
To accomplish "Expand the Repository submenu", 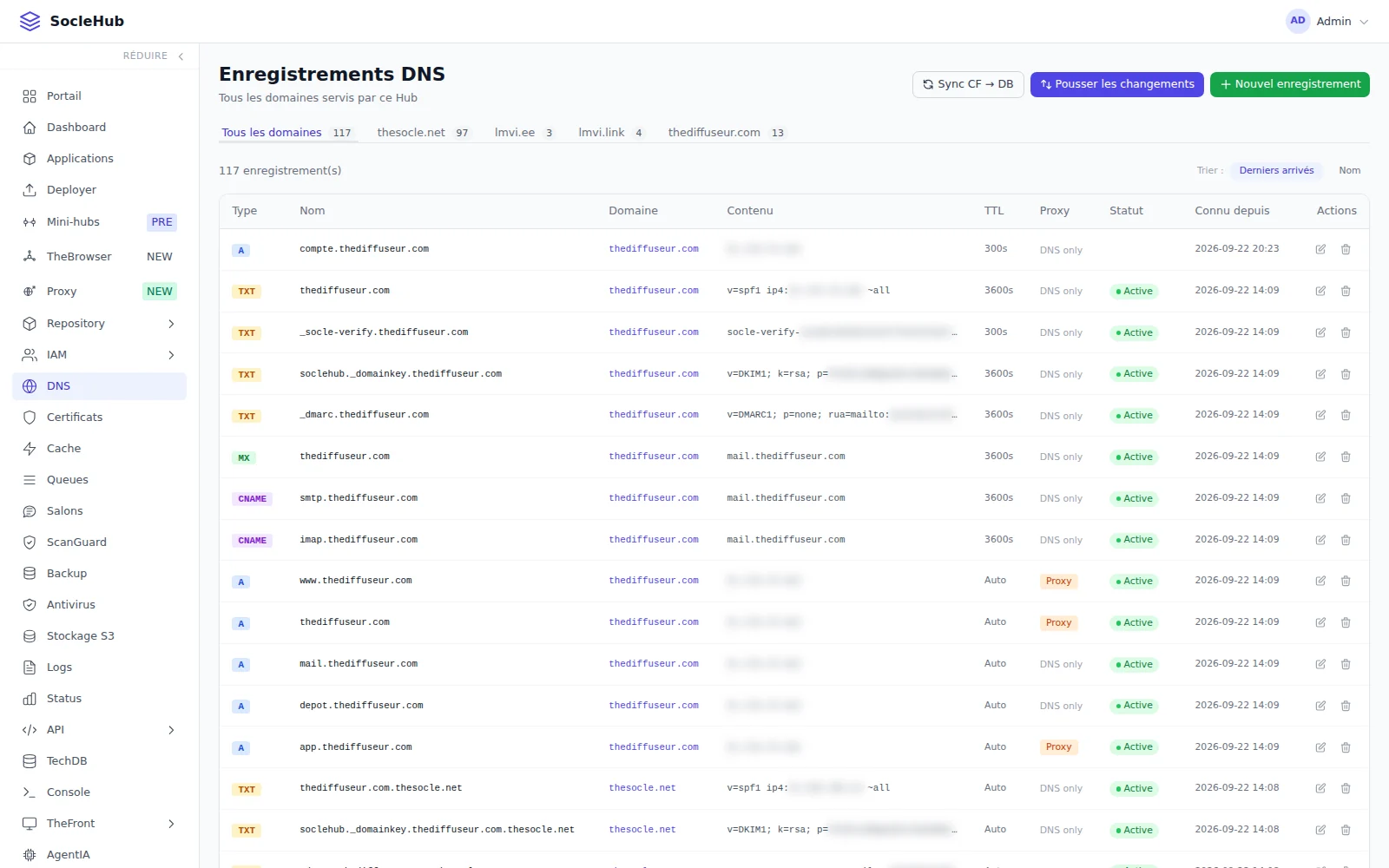I will click(x=171, y=324).
